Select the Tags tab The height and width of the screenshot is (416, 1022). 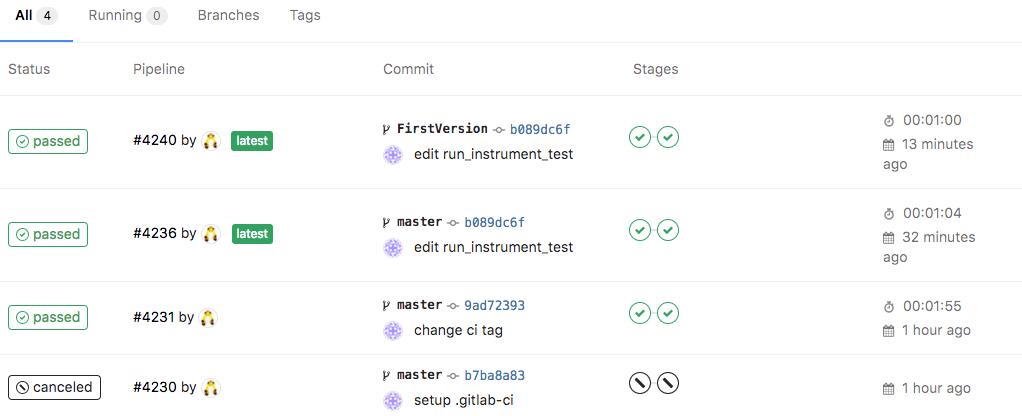pyautogui.click(x=305, y=16)
